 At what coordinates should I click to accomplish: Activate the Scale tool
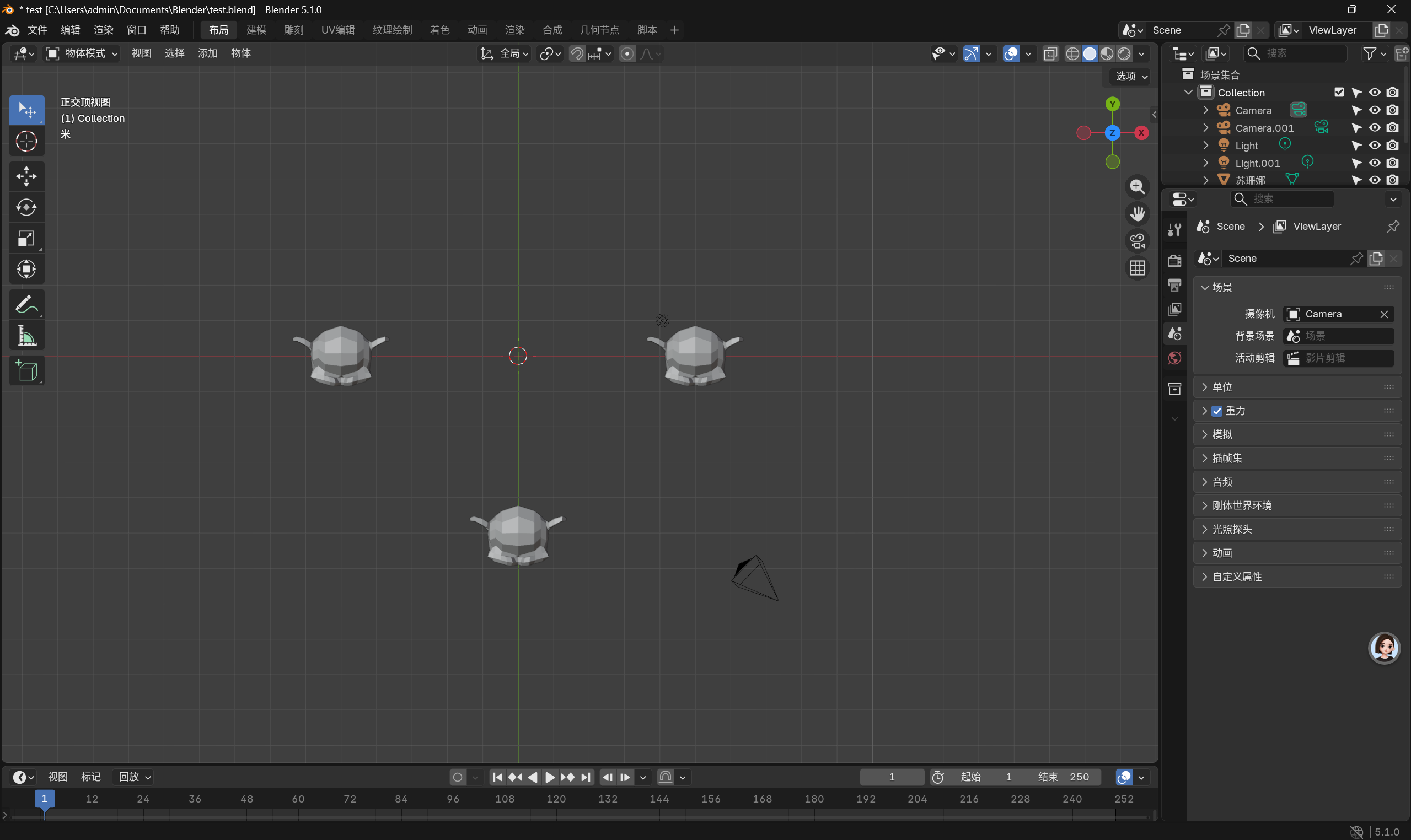point(26,239)
